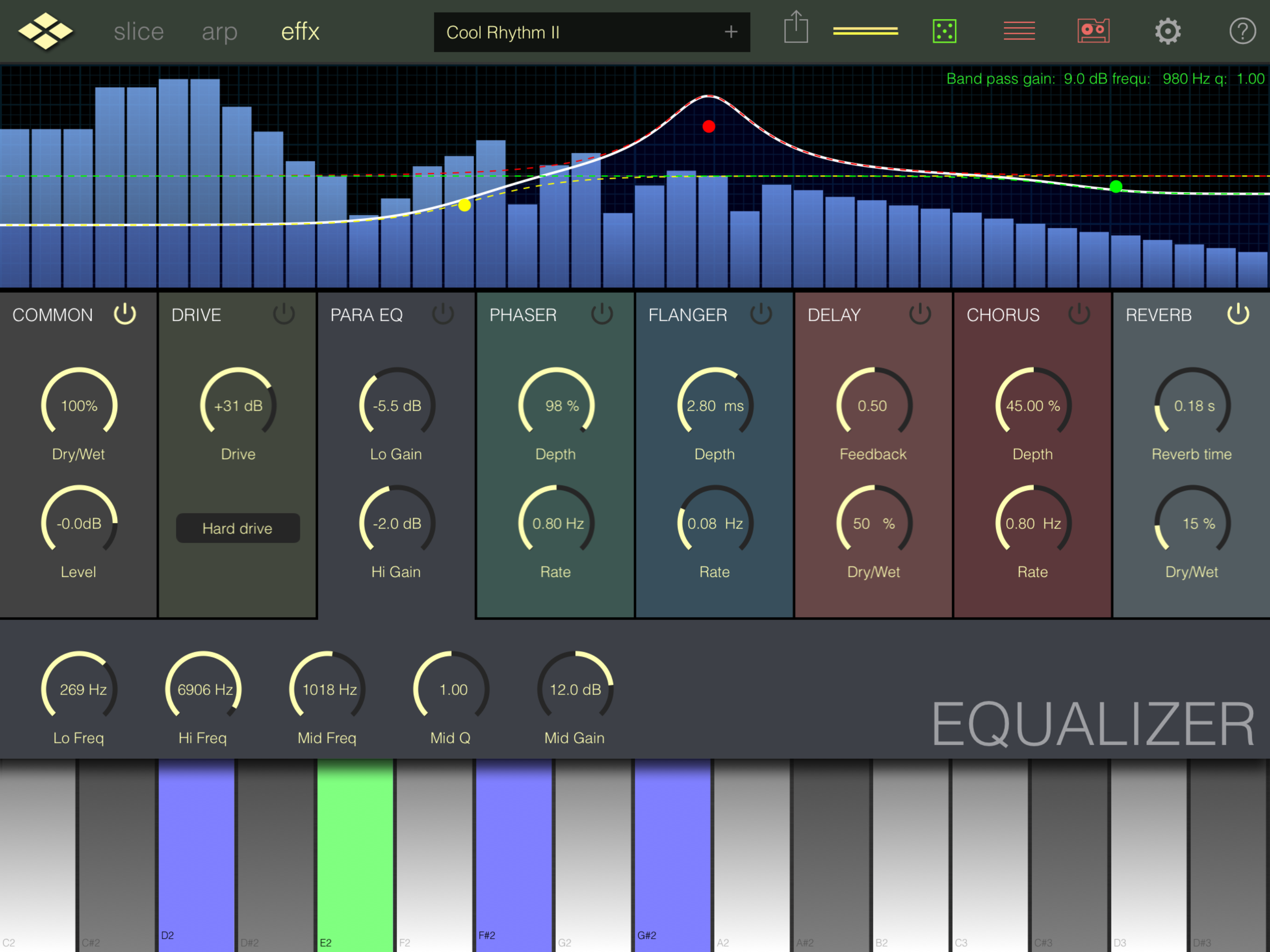This screenshot has height=952, width=1270.
Task: Switch to the slice tab
Action: [x=139, y=32]
